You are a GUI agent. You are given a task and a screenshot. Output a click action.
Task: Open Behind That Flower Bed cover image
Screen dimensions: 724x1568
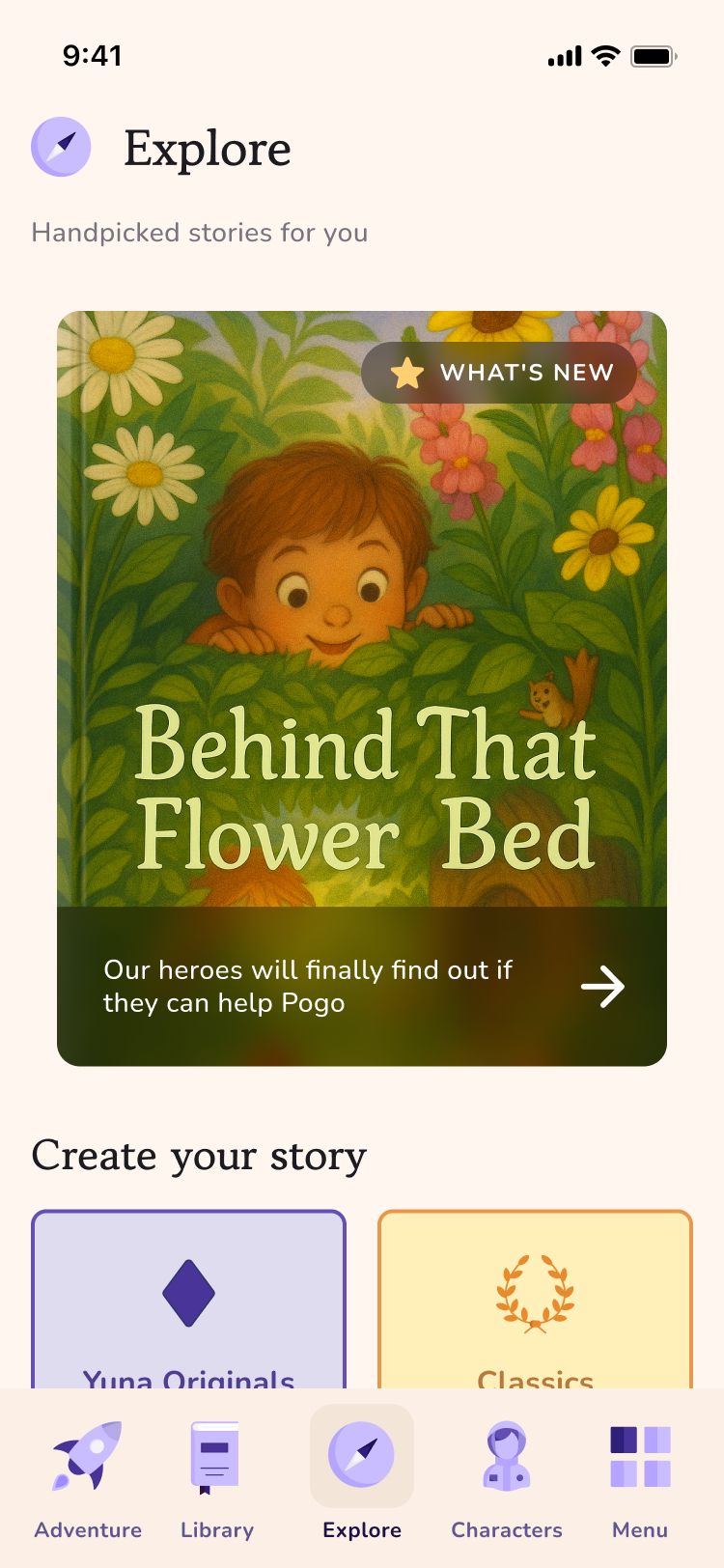[x=362, y=608]
